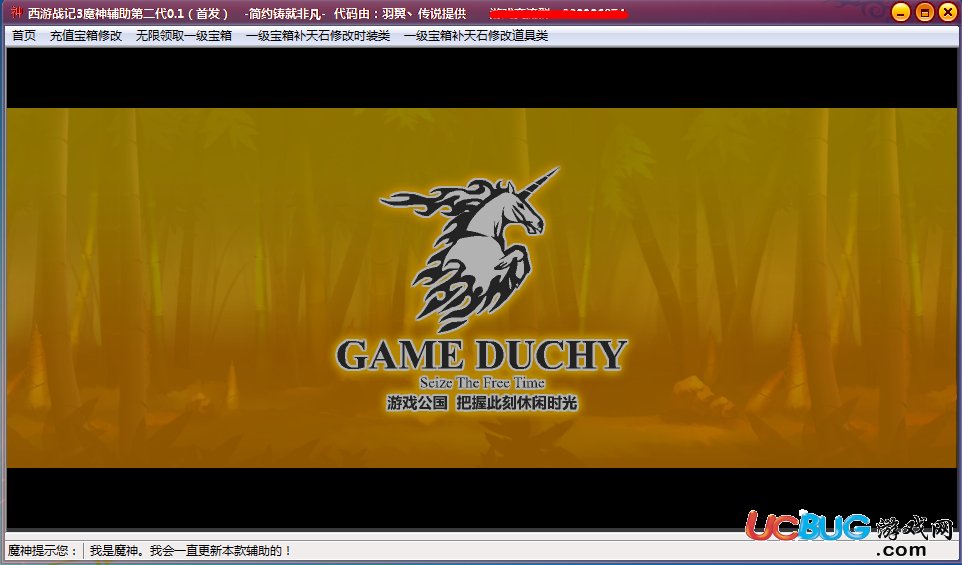
Task: Open the 首页 tab
Action: 24,36
